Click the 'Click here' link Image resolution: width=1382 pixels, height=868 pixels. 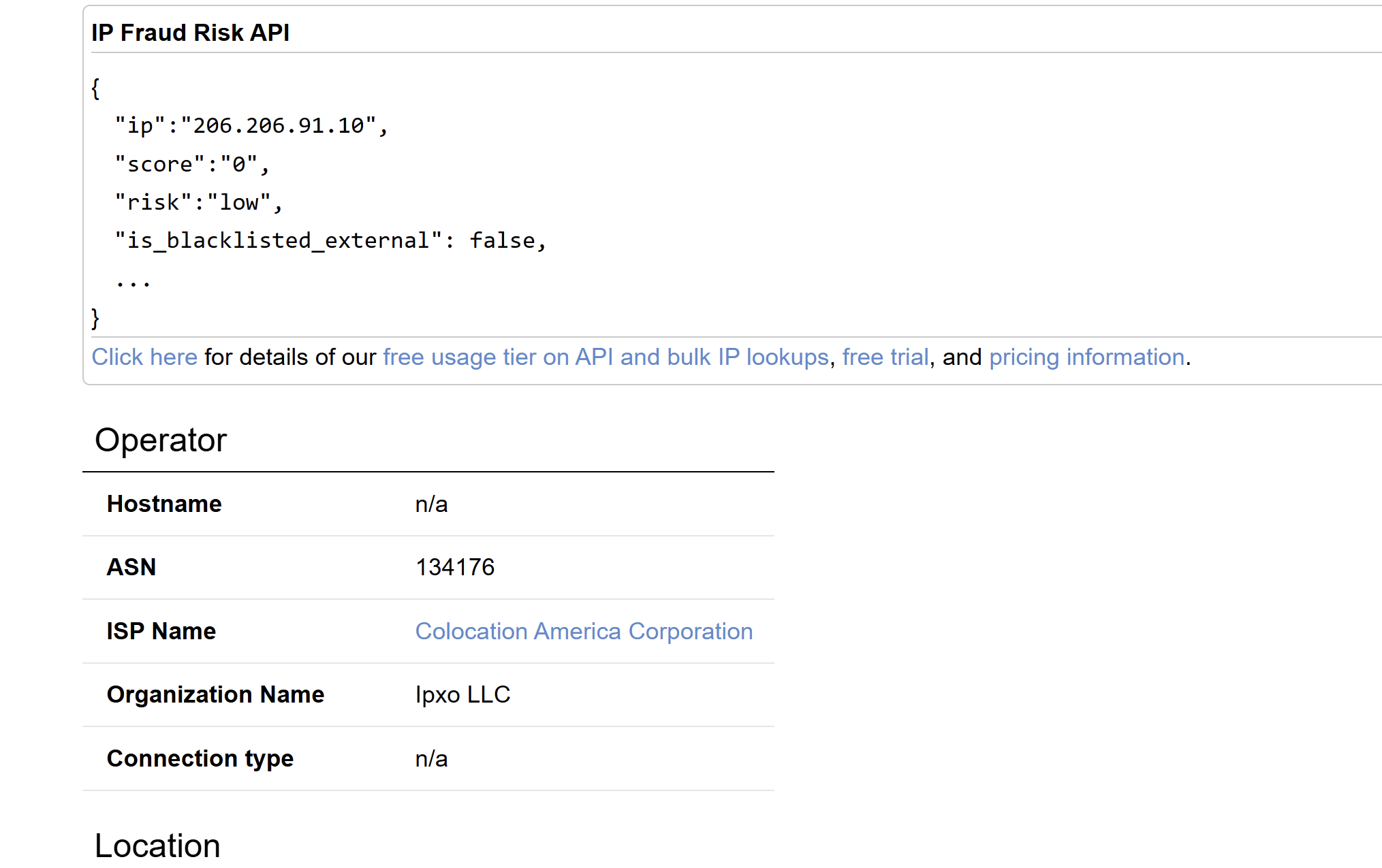pos(144,357)
